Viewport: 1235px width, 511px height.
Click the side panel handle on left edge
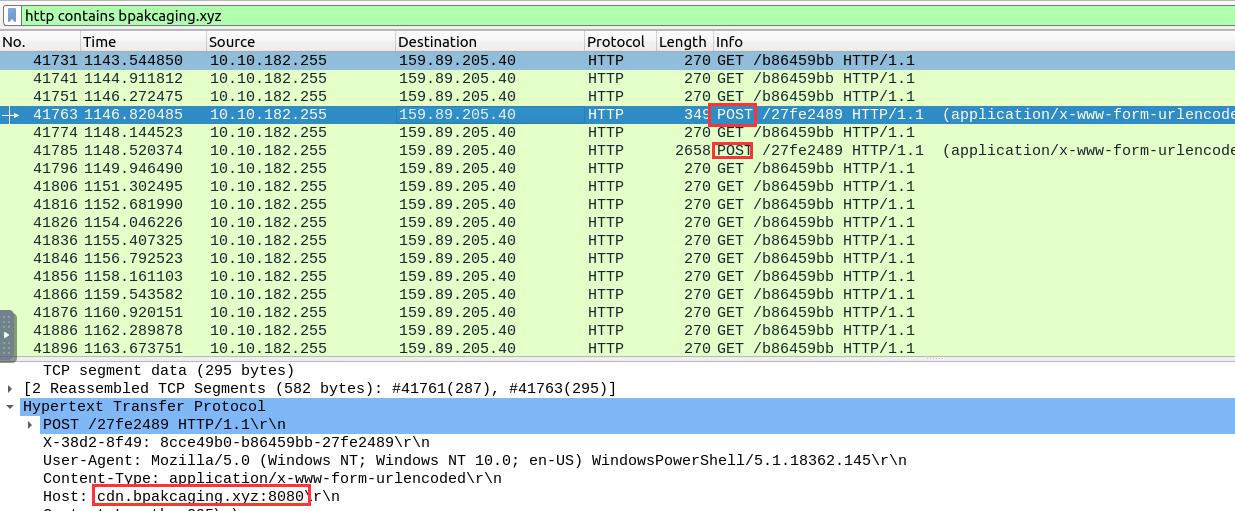pos(7,336)
